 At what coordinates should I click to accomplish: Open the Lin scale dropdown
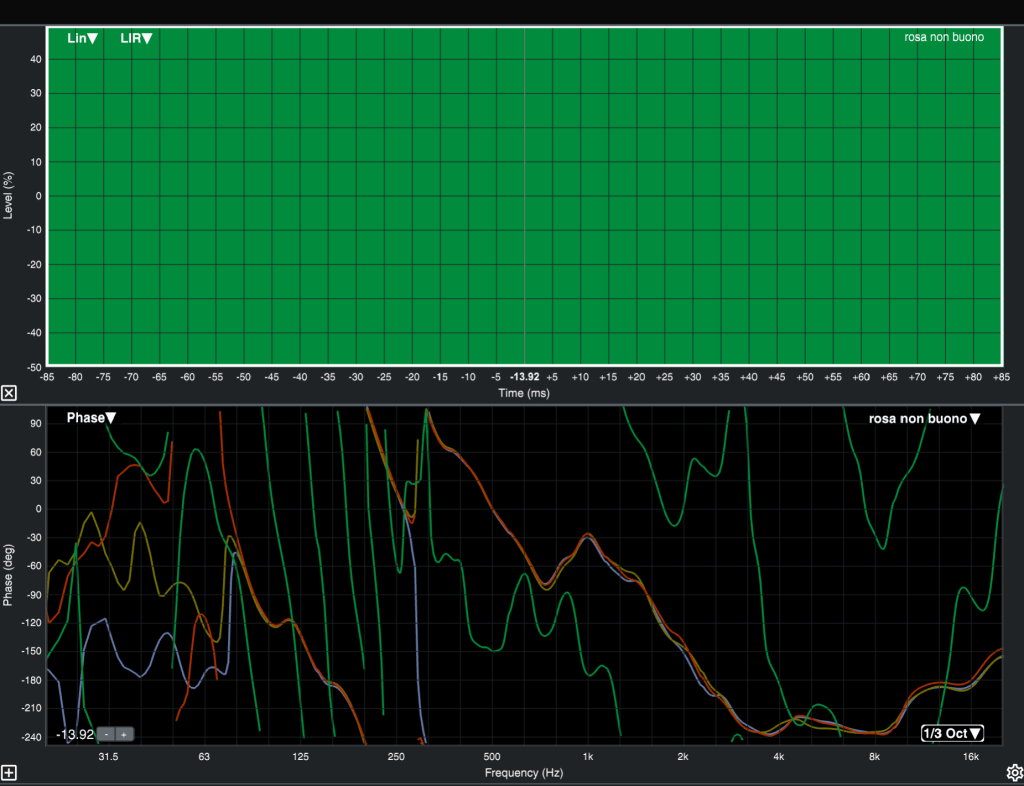tap(82, 39)
